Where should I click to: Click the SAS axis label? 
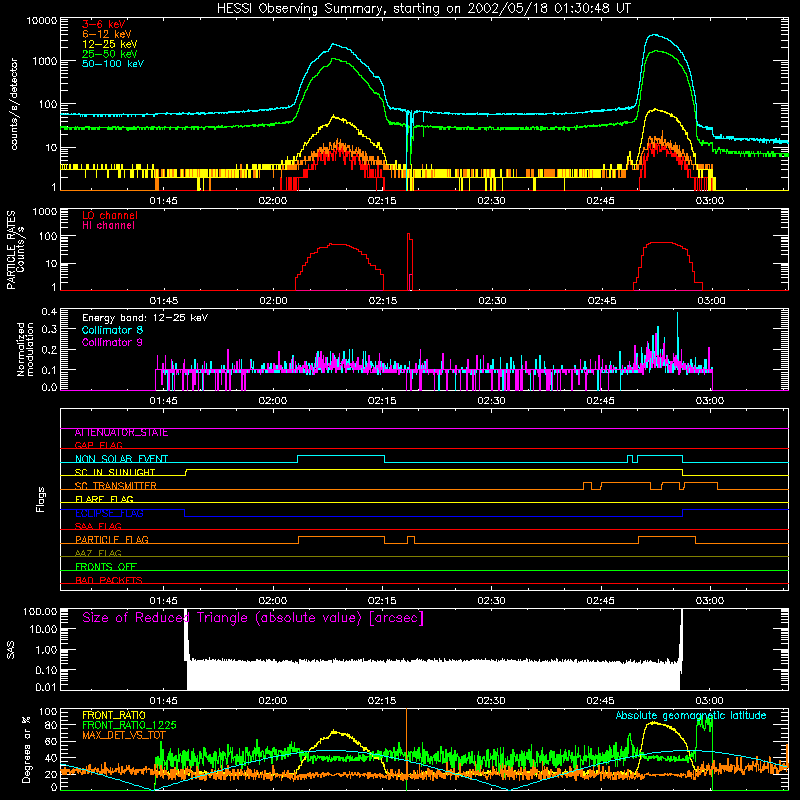[x=10, y=650]
